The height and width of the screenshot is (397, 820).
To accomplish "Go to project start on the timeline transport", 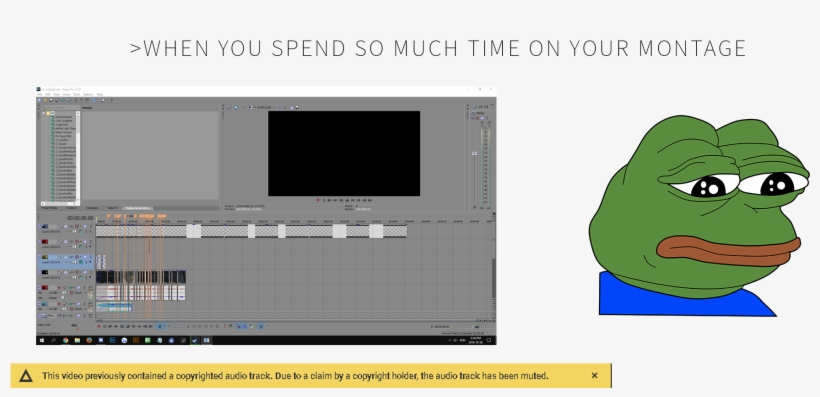I will [x=133, y=326].
